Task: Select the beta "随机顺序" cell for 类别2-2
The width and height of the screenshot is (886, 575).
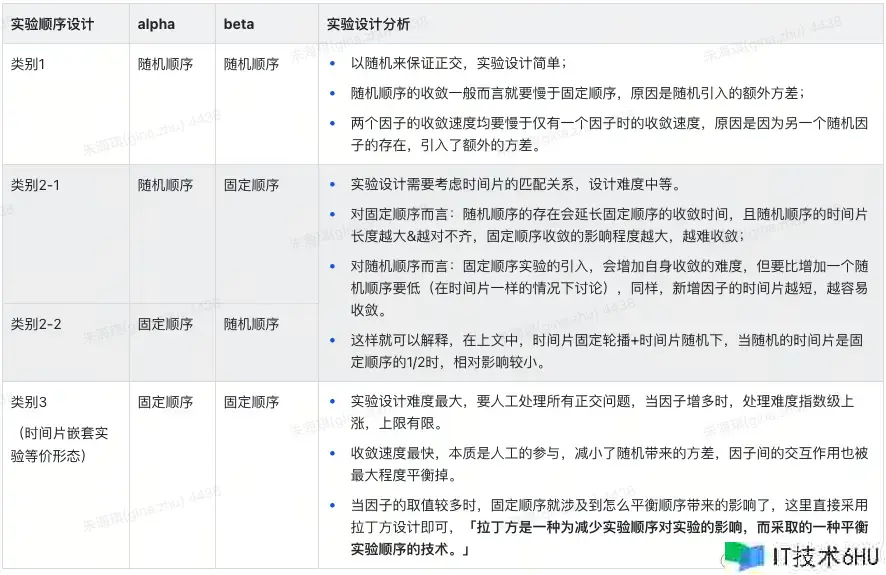Action: (251, 324)
